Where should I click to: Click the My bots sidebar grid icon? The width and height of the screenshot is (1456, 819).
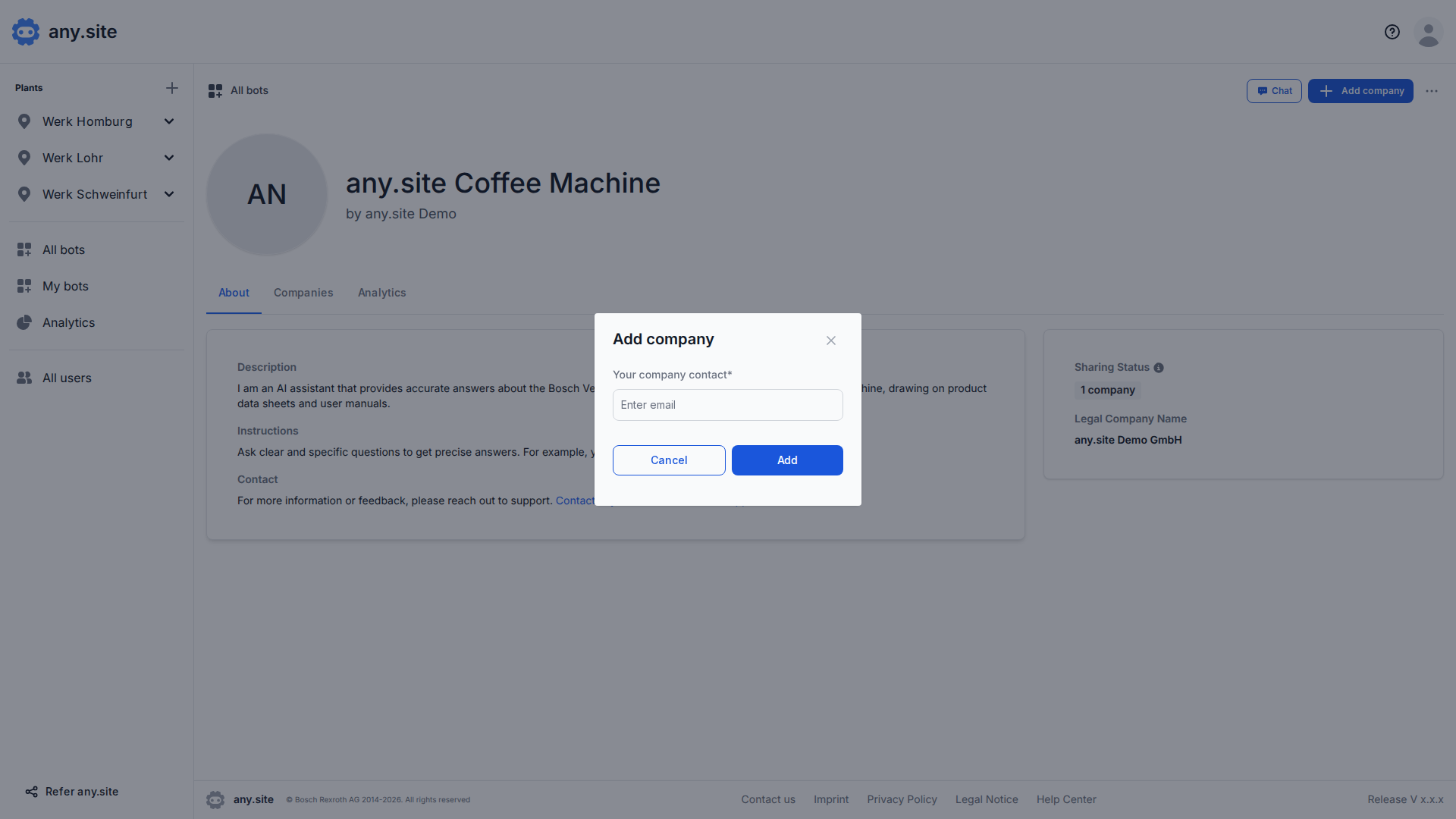(24, 286)
